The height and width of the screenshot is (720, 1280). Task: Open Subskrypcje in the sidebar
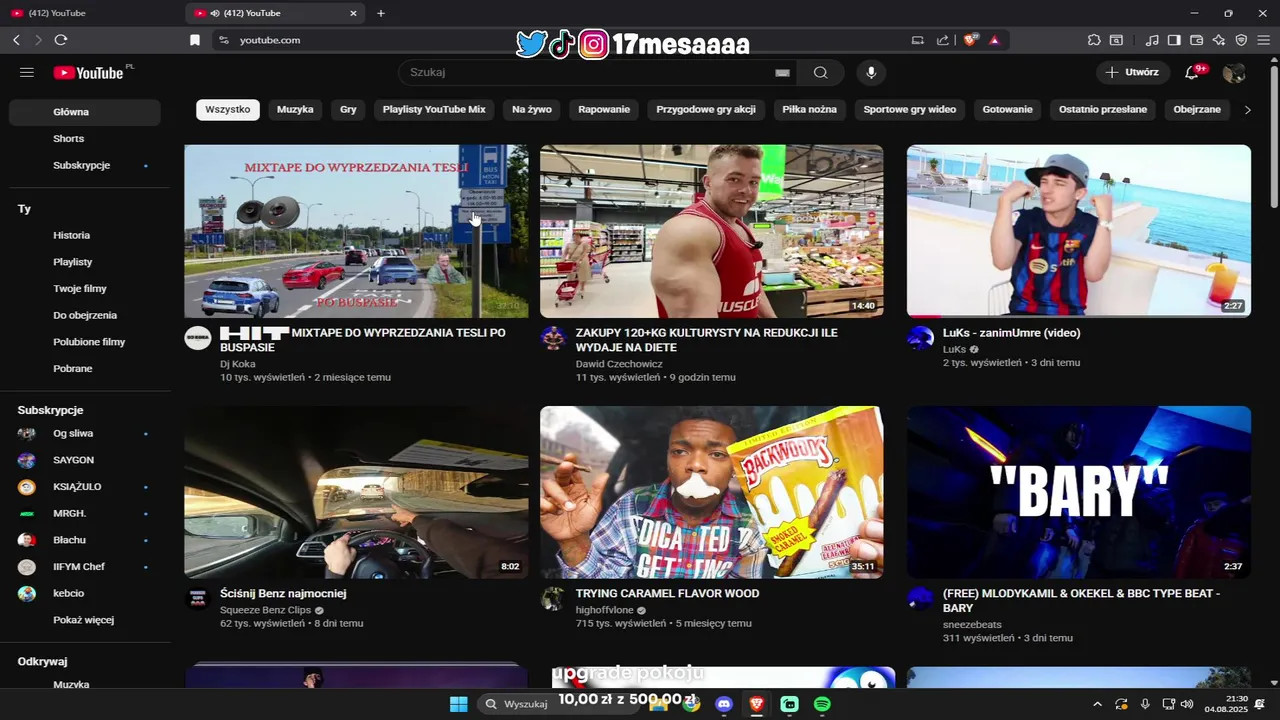(x=84, y=165)
